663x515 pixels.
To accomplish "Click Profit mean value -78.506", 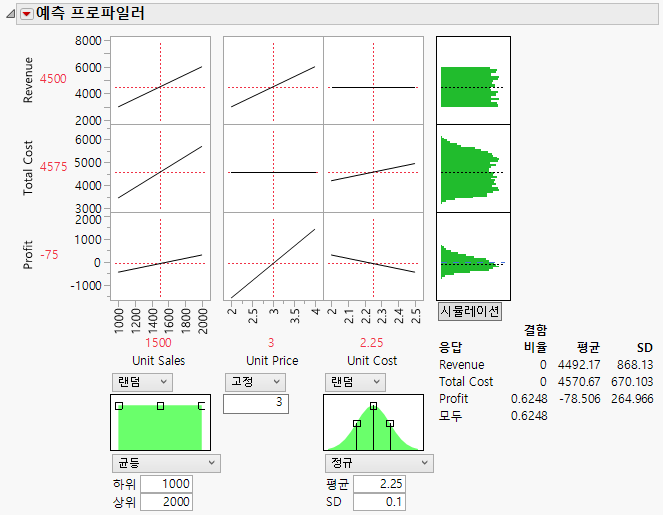I will pos(580,399).
